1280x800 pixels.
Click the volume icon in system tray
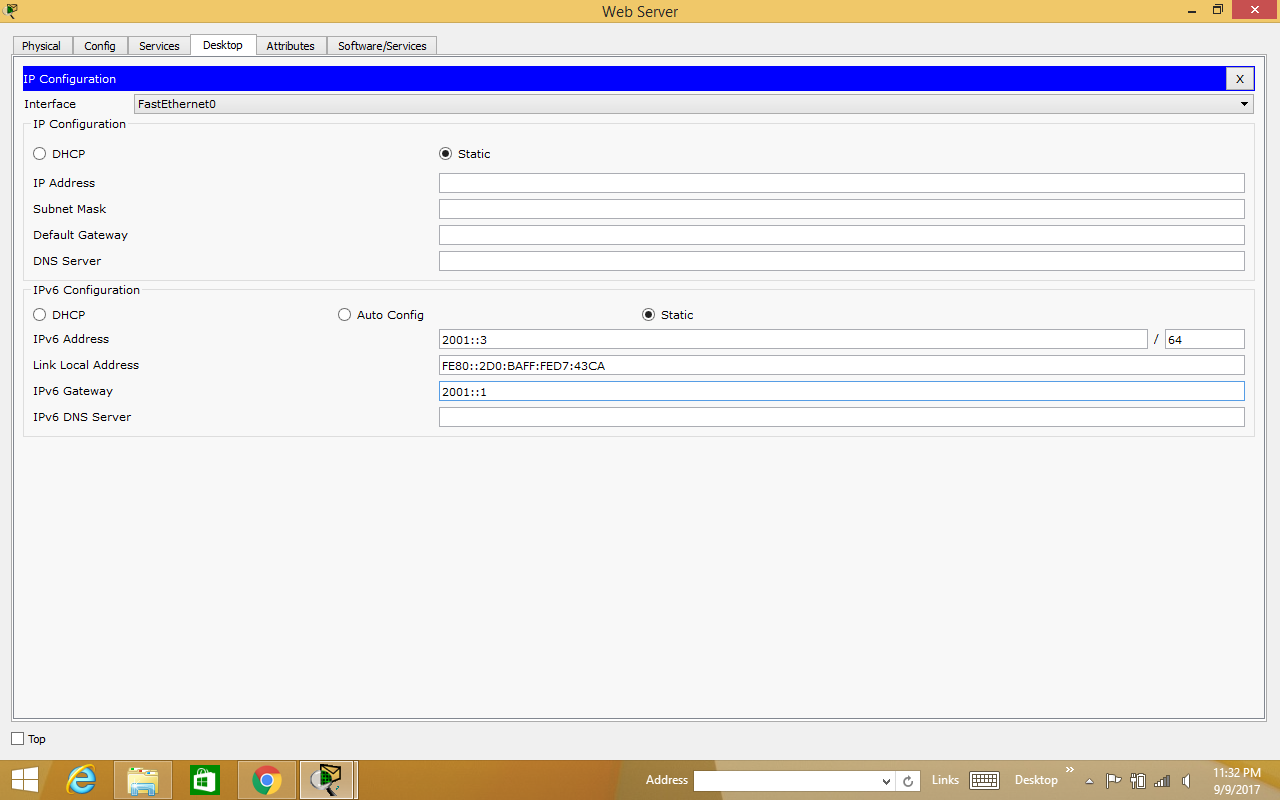[x=1186, y=780]
